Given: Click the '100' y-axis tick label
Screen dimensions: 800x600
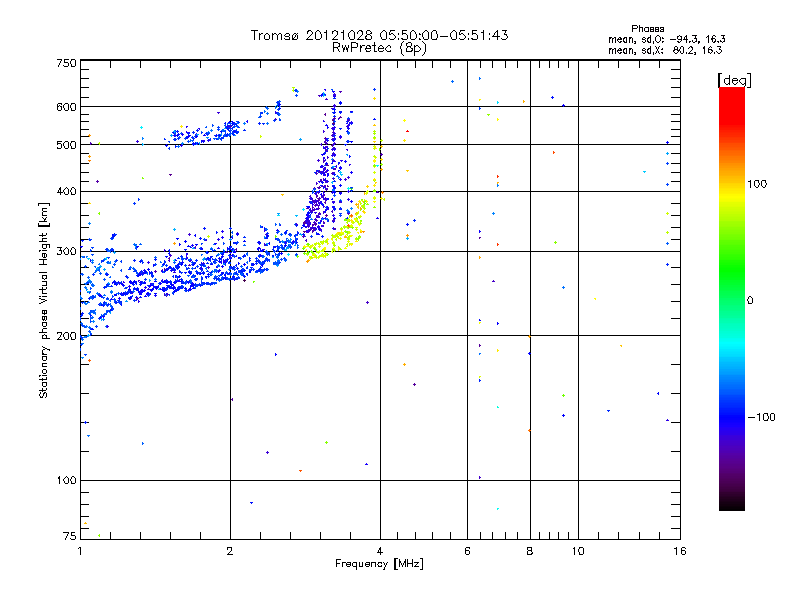Looking at the screenshot, I should tap(66, 481).
